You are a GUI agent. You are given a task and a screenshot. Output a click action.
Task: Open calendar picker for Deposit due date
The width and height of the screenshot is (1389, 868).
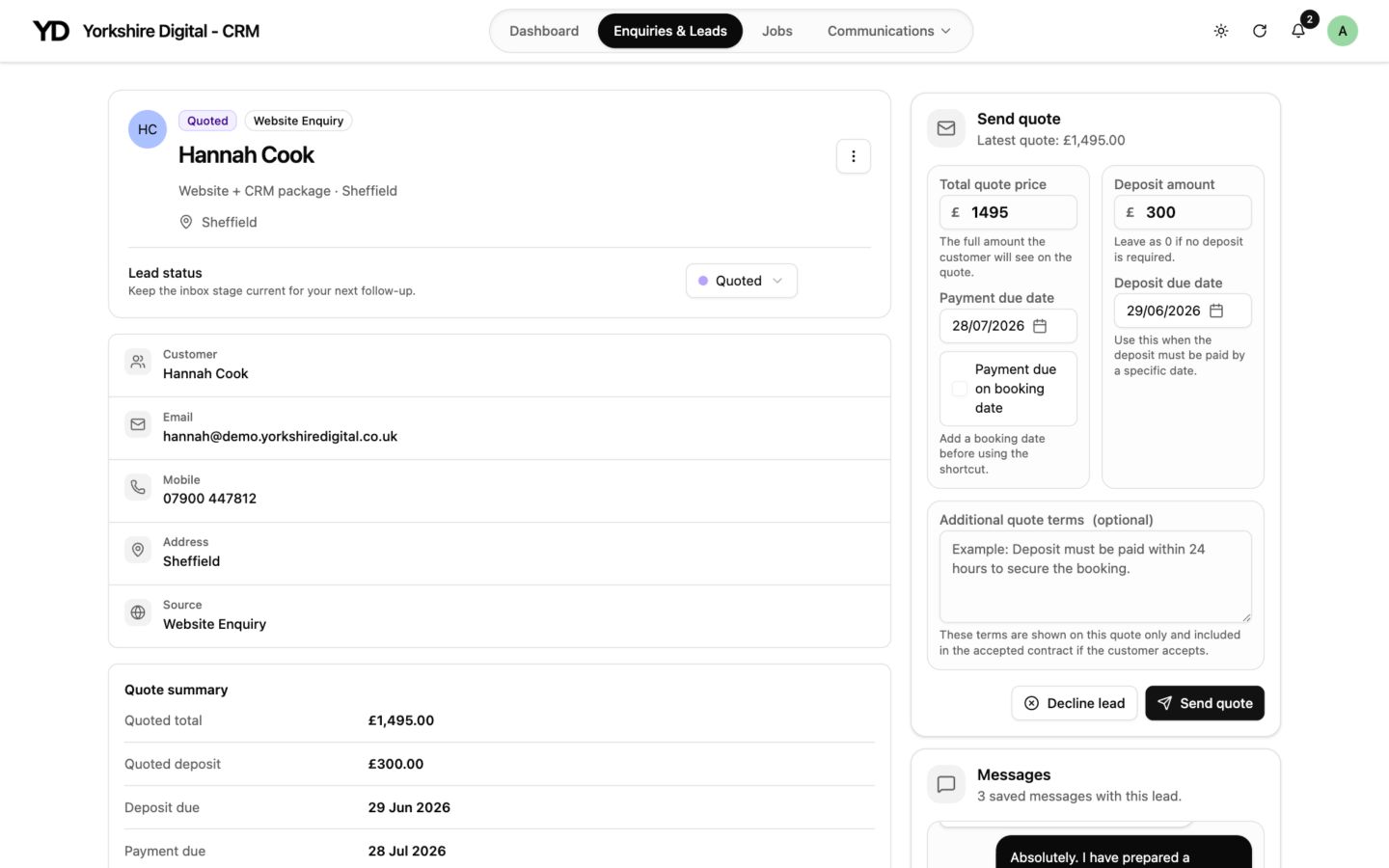coord(1216,311)
